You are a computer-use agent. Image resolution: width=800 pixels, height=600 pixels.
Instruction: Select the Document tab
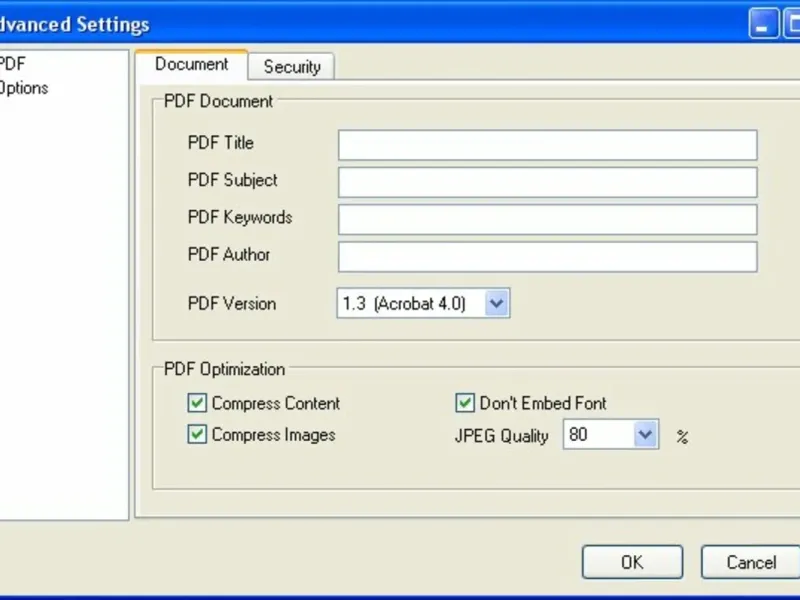tap(191, 65)
